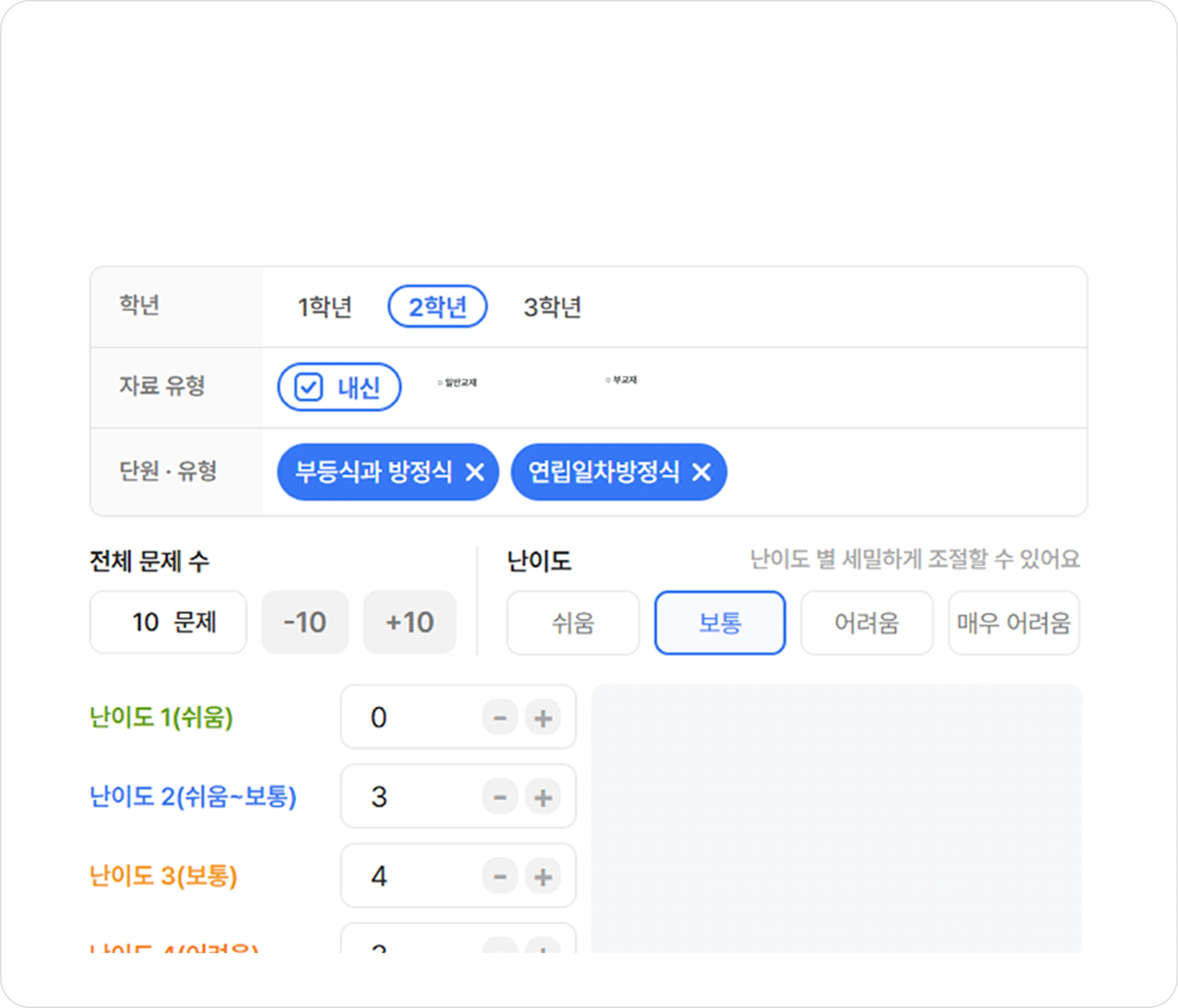
Task: Click the minus icon for 난이도 3(보통)
Action: [x=499, y=876]
